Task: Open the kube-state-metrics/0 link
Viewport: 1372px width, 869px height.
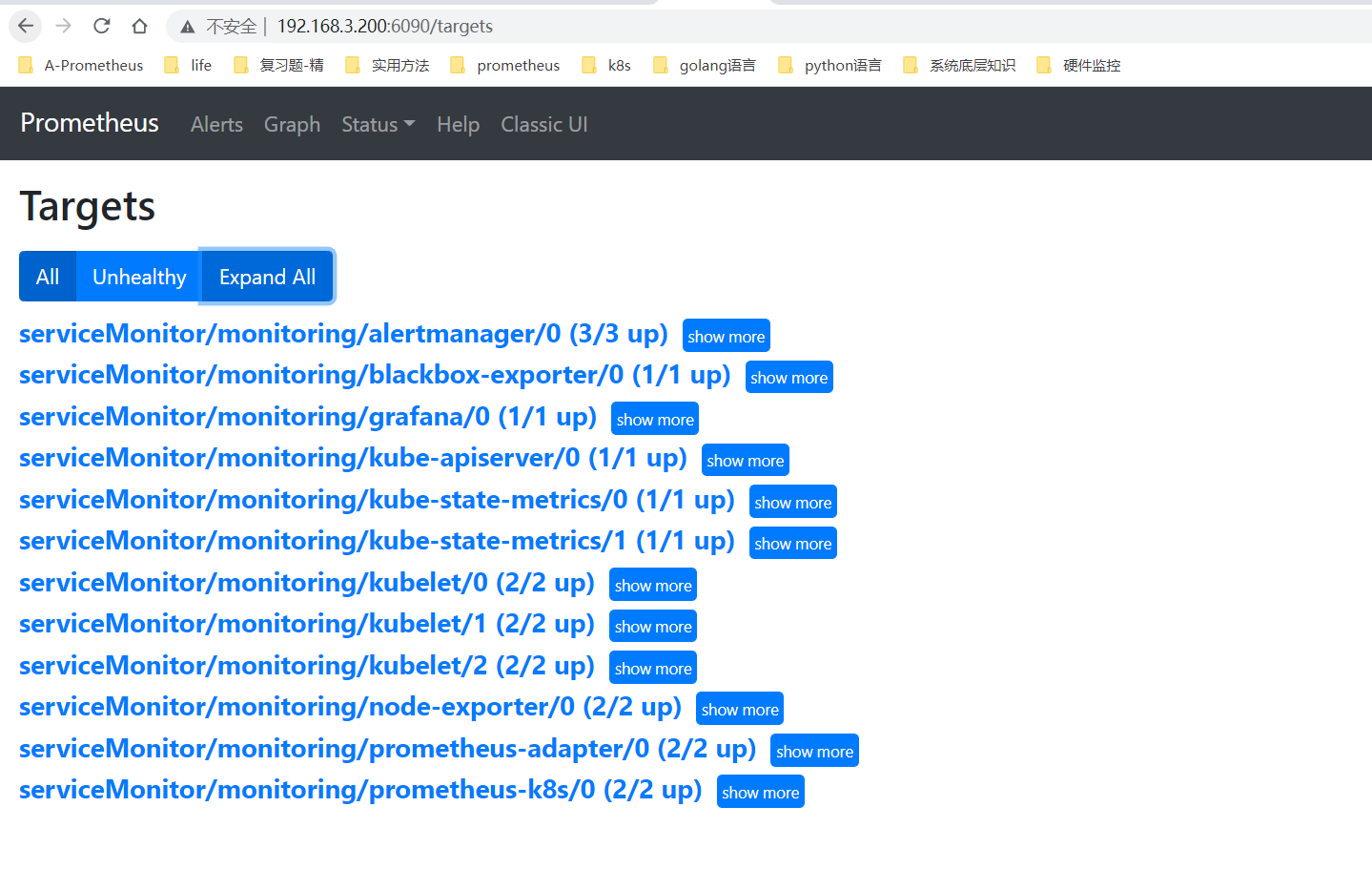Action: (377, 500)
